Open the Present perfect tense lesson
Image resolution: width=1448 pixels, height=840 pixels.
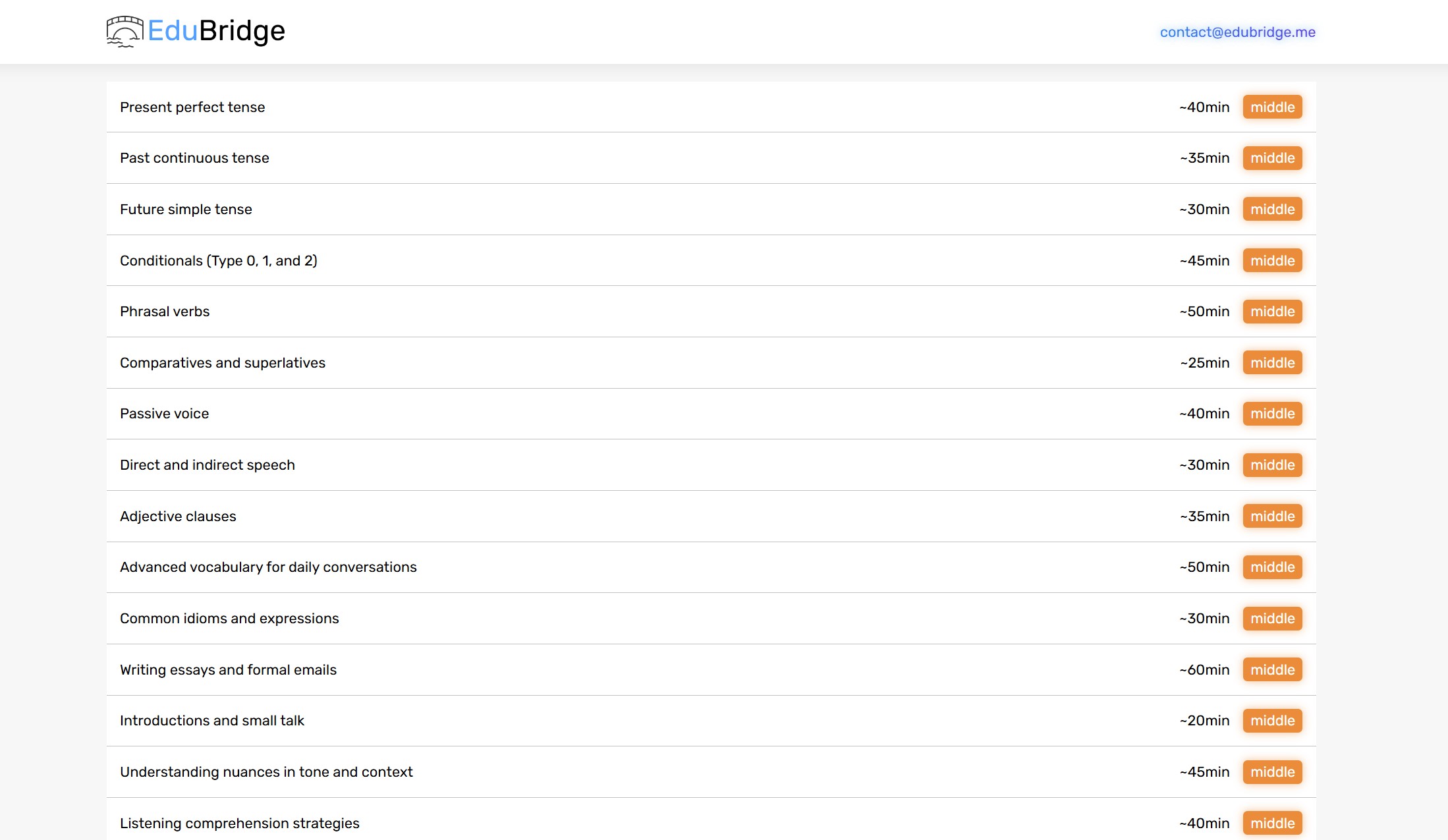192,107
